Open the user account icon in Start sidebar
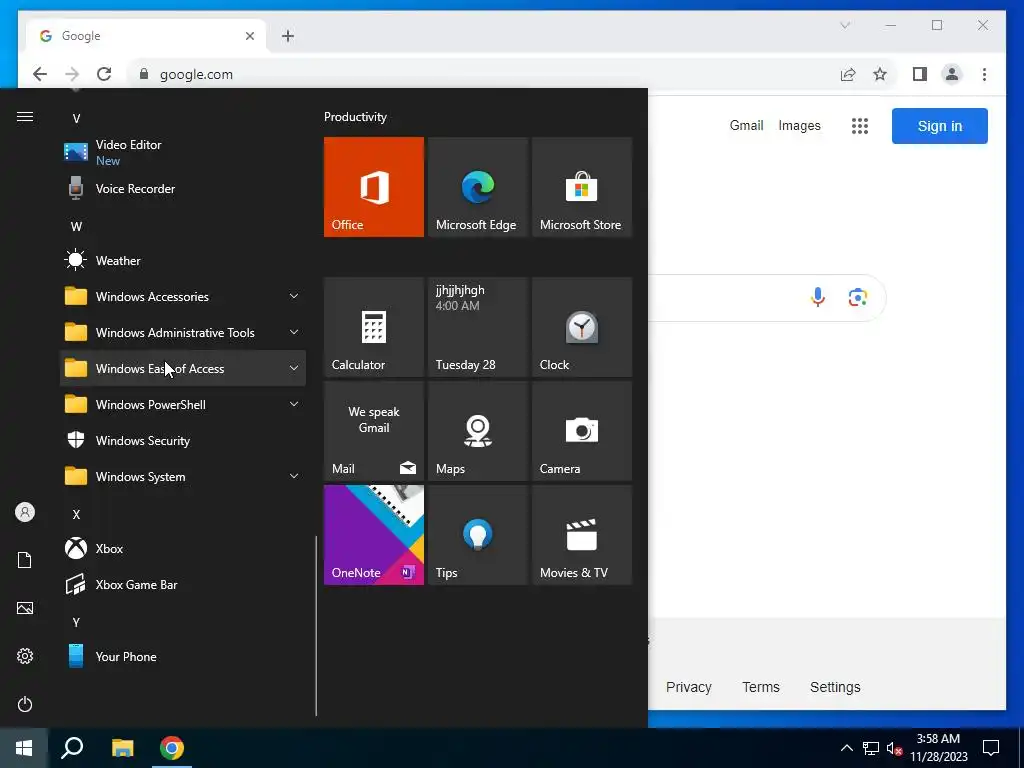The width and height of the screenshot is (1024, 768). tap(25, 512)
